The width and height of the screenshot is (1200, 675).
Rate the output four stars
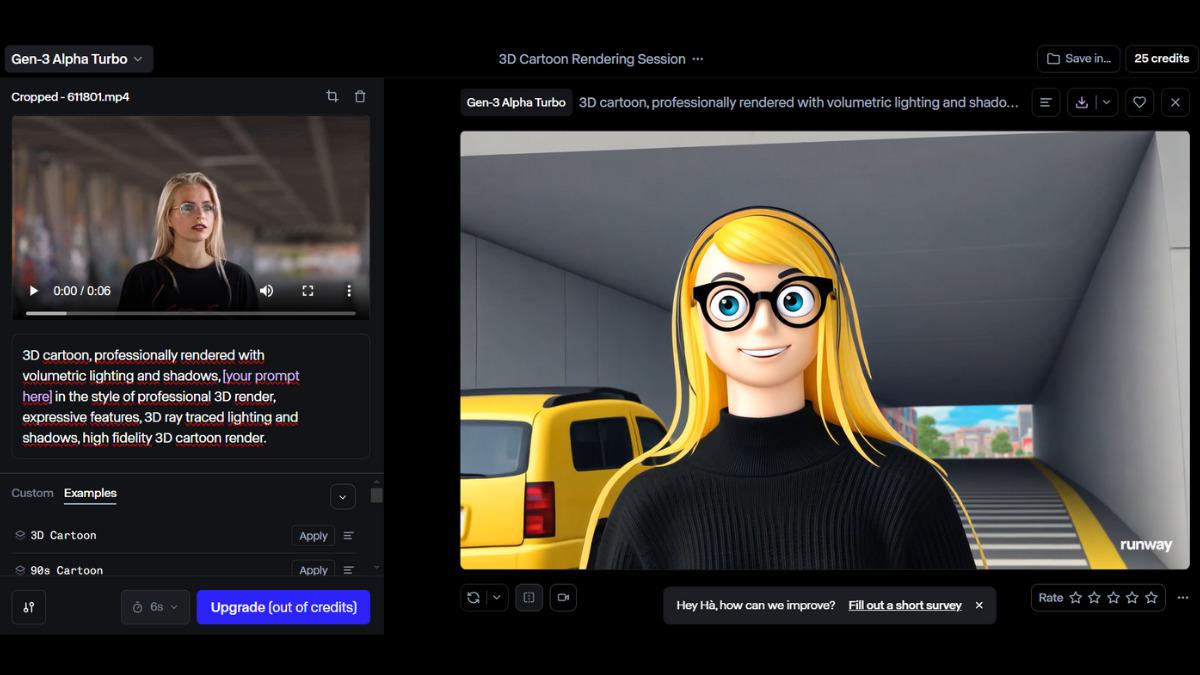pos(1132,598)
